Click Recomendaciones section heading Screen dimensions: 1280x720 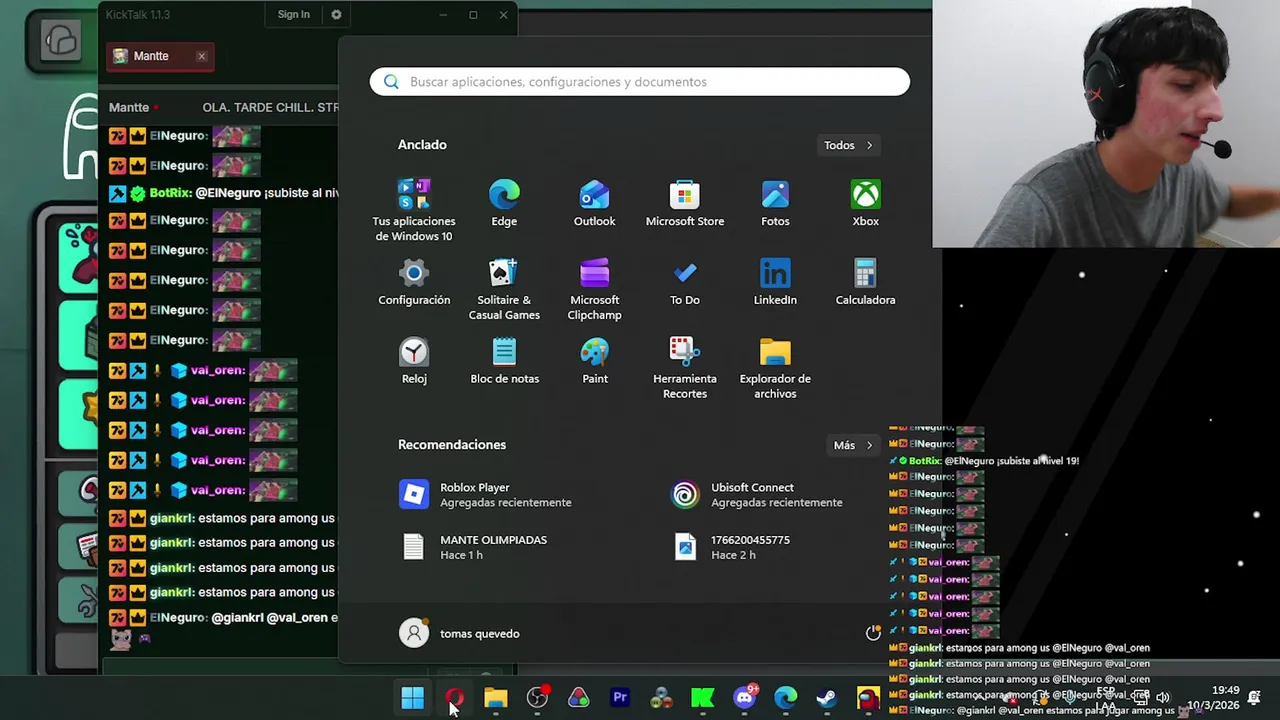(452, 445)
